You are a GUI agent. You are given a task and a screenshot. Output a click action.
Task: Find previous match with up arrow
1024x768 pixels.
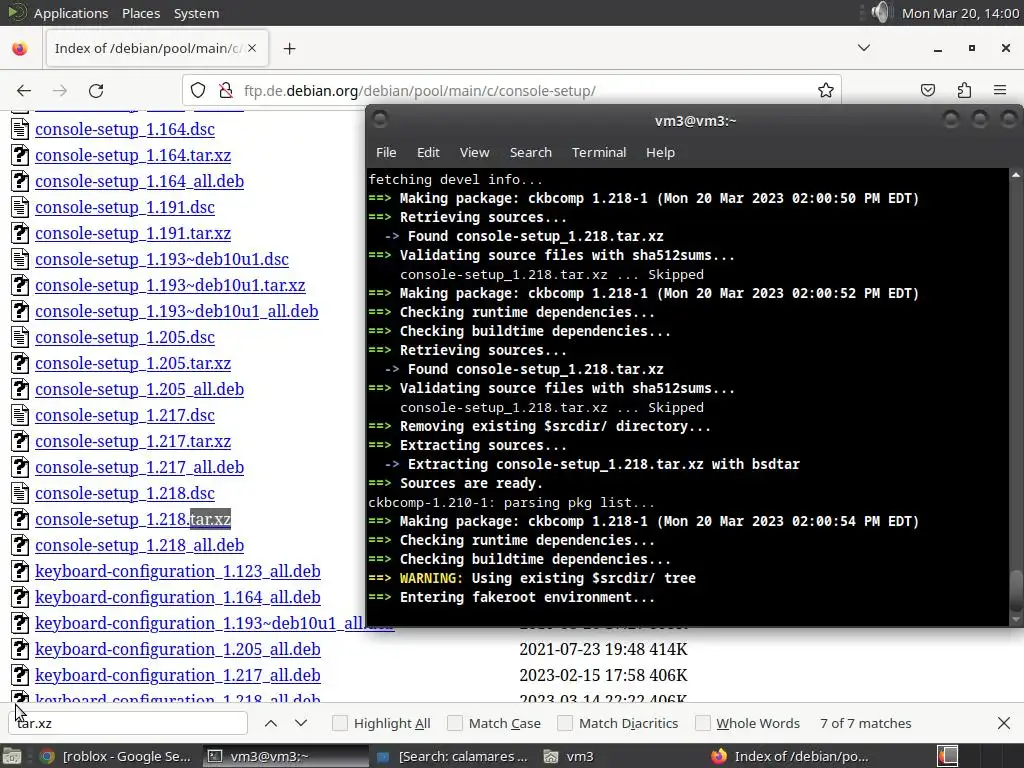[271, 723]
